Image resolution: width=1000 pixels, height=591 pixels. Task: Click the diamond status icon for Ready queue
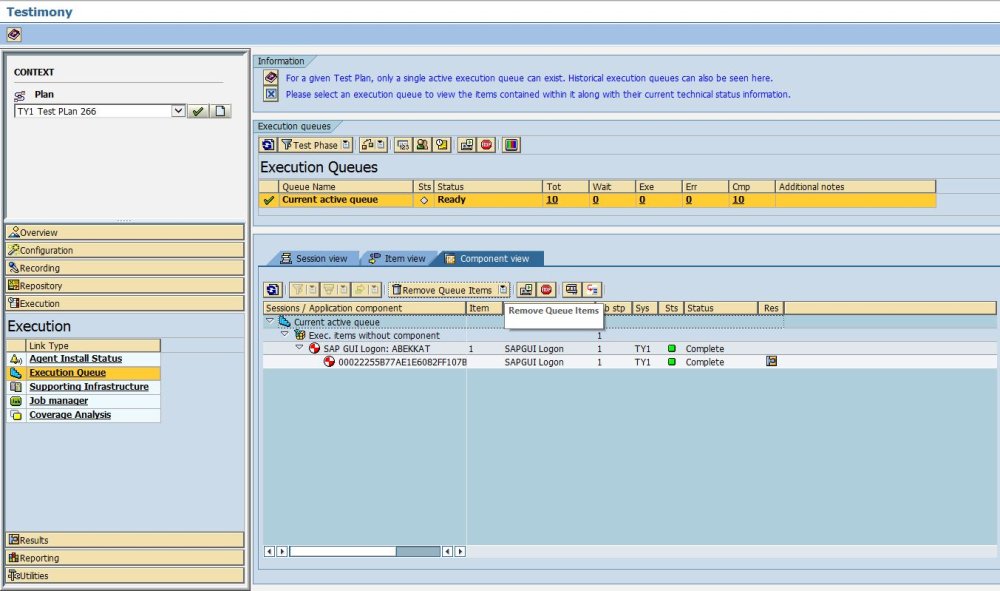click(424, 200)
